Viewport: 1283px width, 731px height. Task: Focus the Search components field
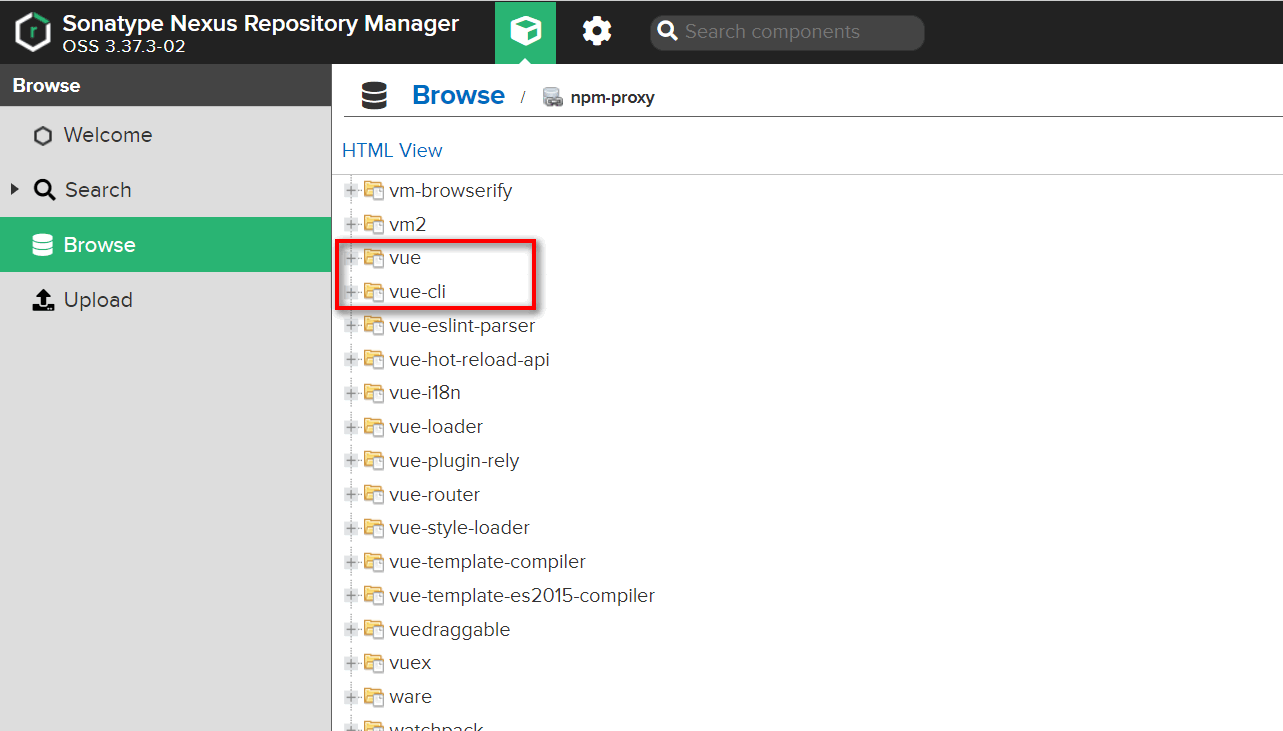tap(787, 32)
